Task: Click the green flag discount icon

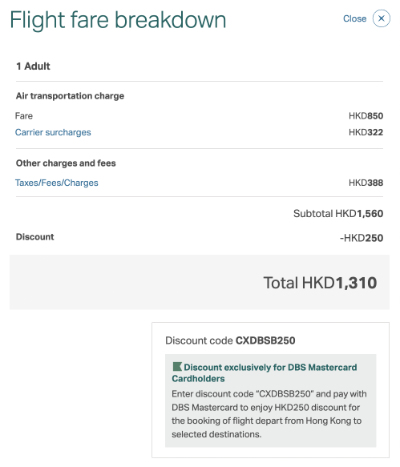Action: 177,367
